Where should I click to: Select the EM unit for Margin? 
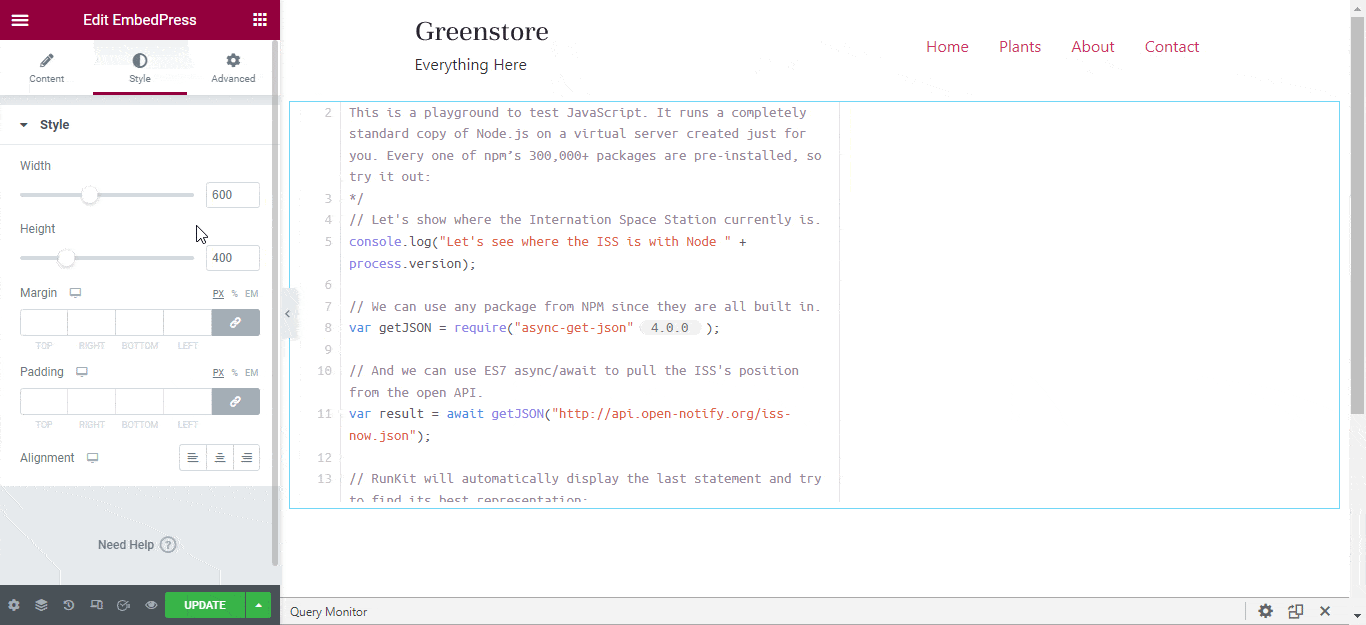(252, 294)
